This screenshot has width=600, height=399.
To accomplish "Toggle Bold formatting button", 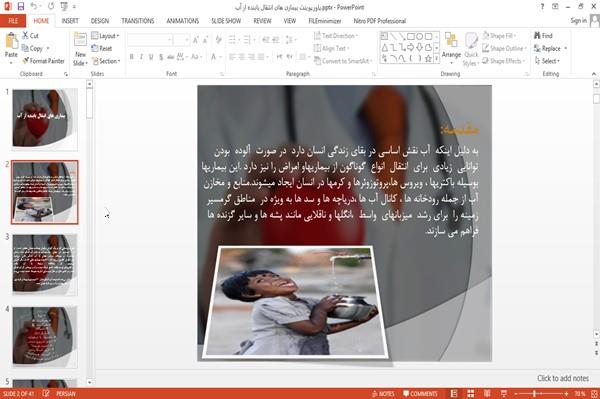I will tap(132, 57).
